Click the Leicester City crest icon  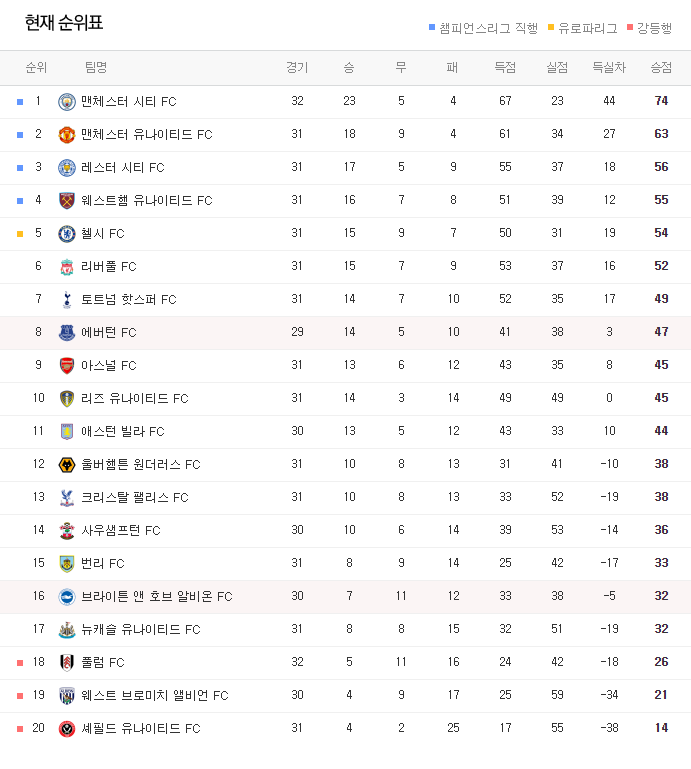point(67,167)
